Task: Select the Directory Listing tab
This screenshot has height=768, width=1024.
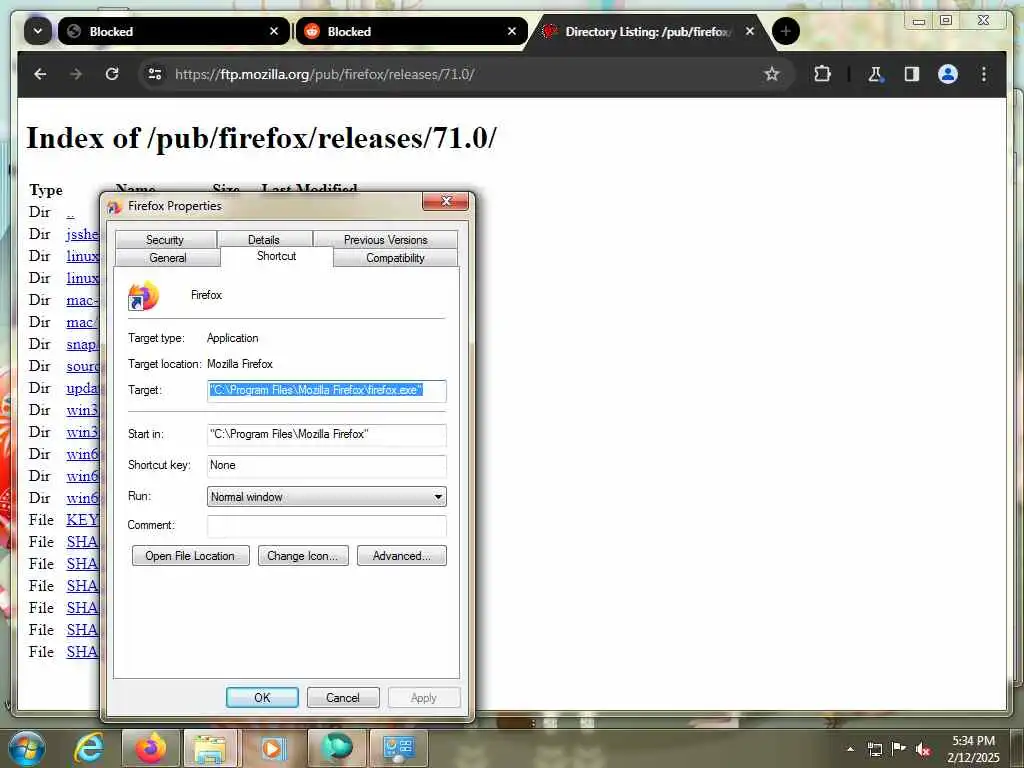Action: pos(649,31)
